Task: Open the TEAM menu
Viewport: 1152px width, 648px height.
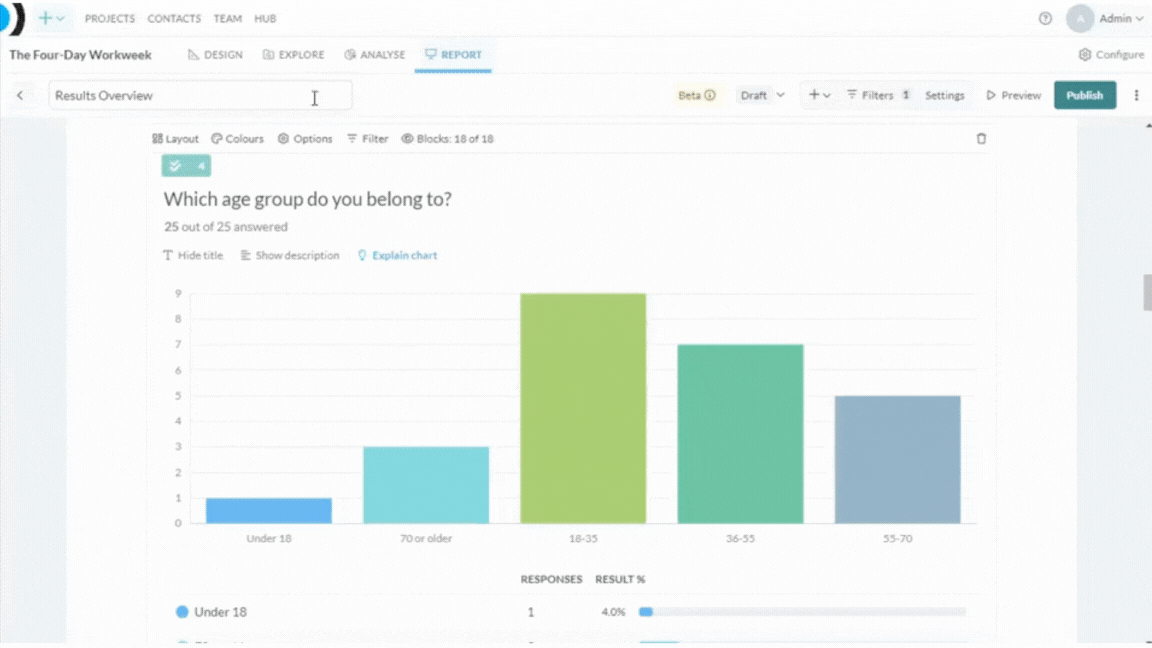Action: click(228, 18)
